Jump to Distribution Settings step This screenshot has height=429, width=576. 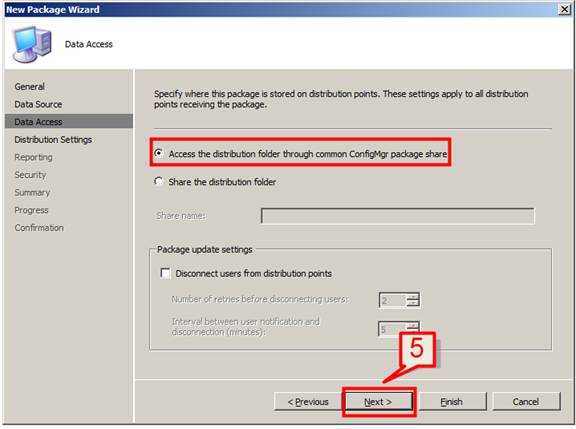coord(53,140)
